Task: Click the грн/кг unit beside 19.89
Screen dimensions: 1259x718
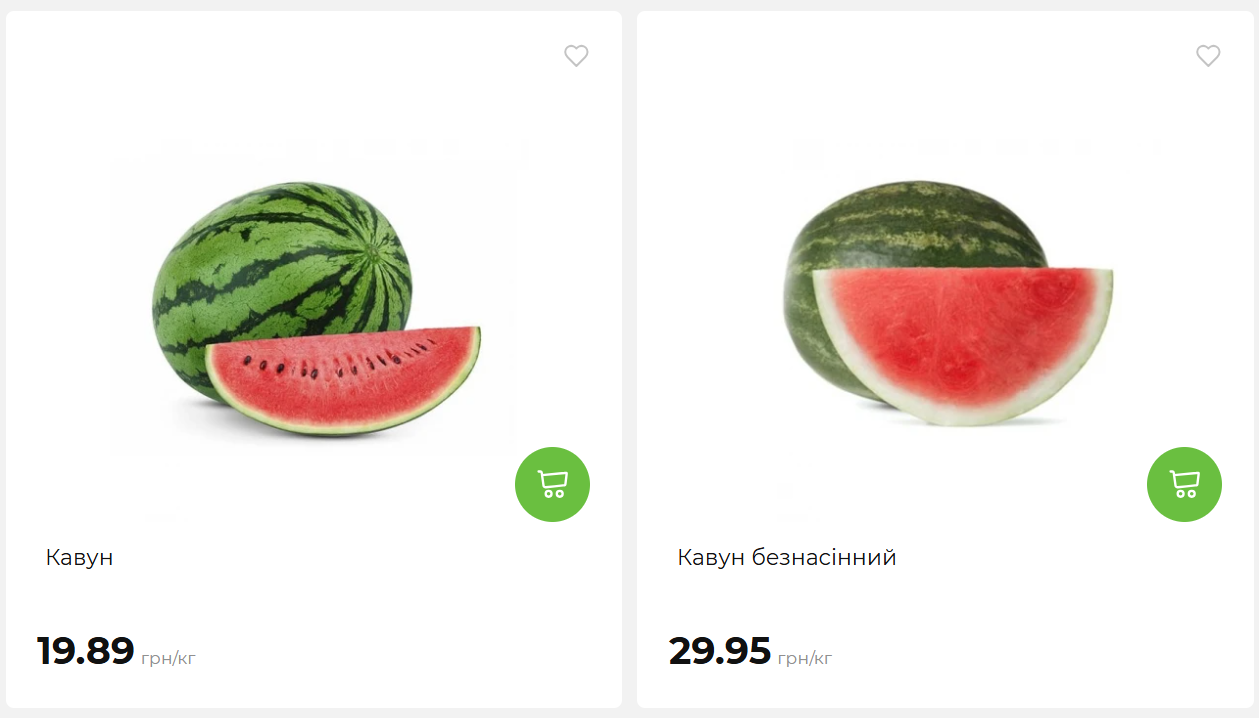Action: [168, 658]
